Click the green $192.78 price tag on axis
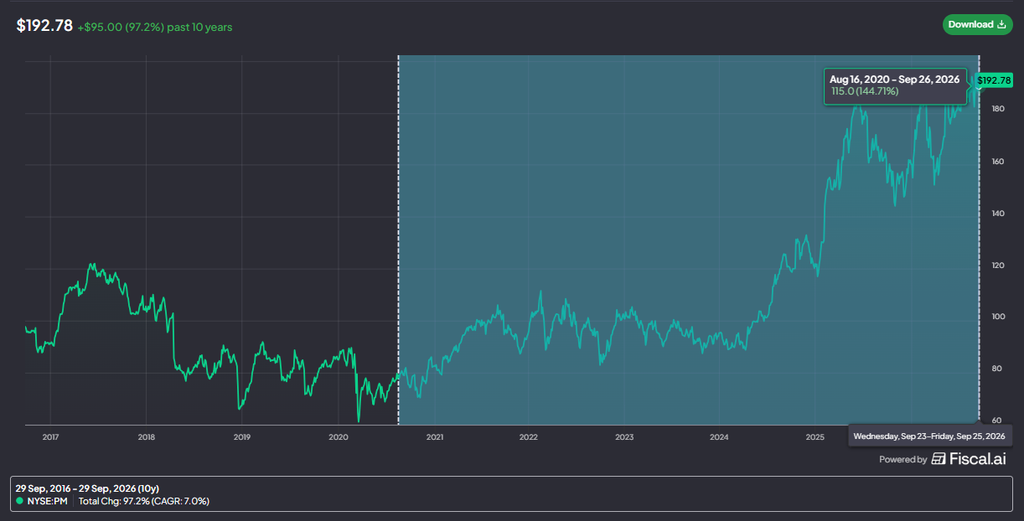1024x521 pixels. pos(994,80)
